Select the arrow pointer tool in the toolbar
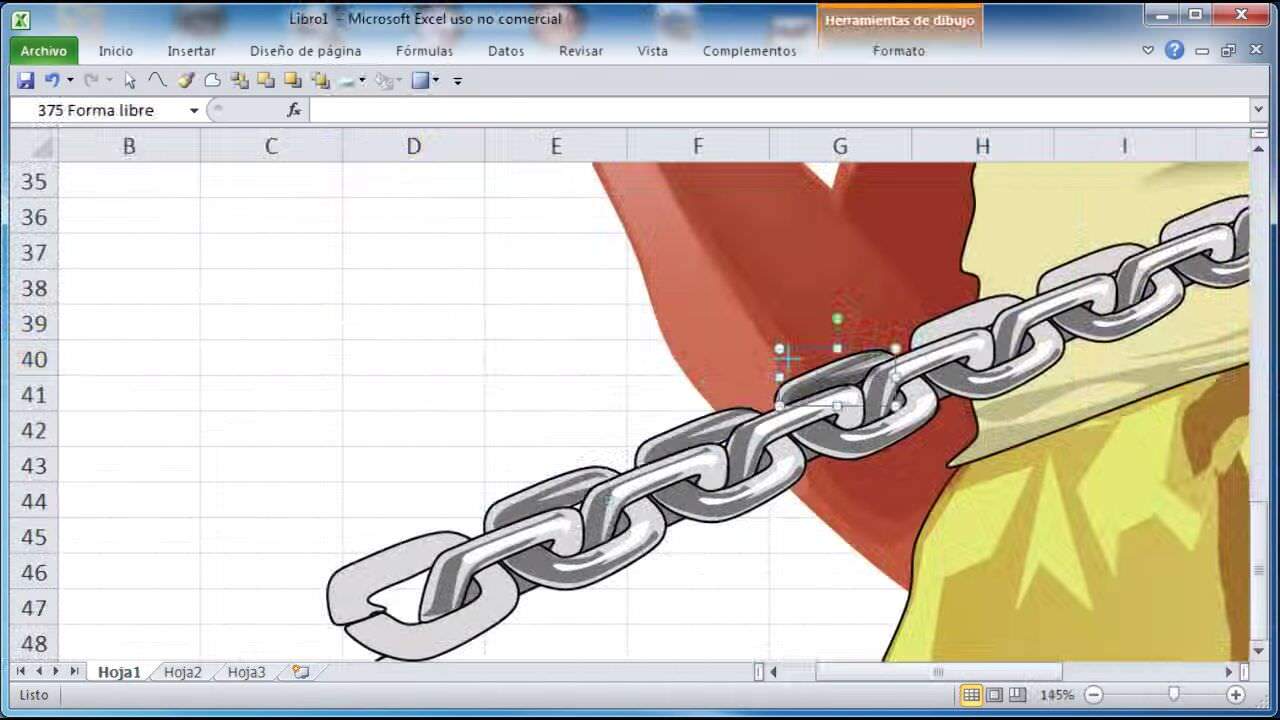 (x=130, y=81)
